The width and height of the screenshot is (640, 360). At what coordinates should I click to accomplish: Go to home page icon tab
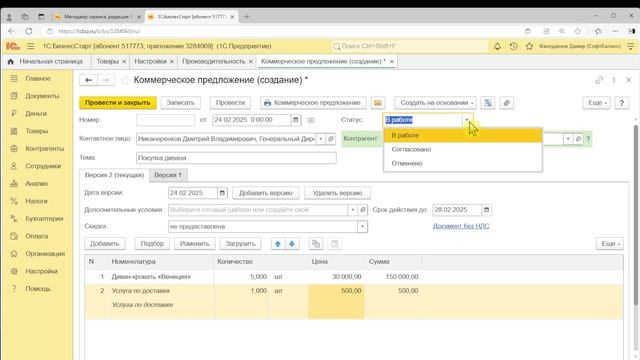coord(11,62)
